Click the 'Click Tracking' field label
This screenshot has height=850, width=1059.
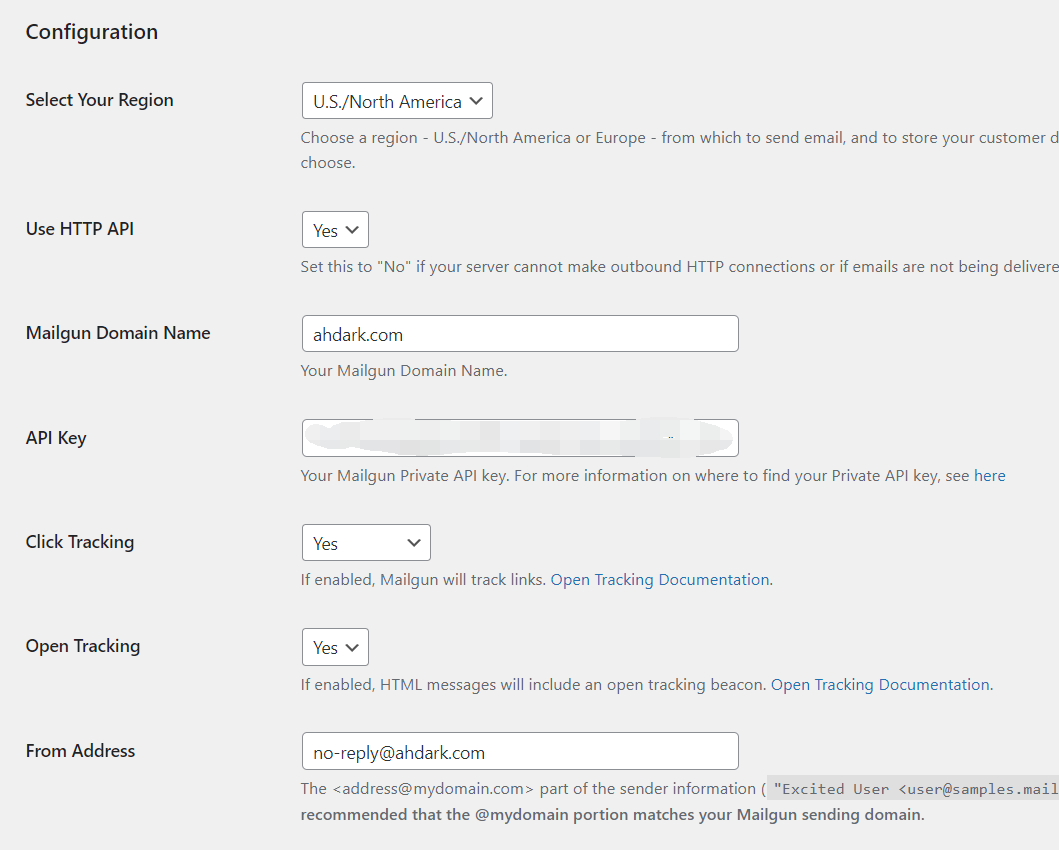tap(80, 542)
